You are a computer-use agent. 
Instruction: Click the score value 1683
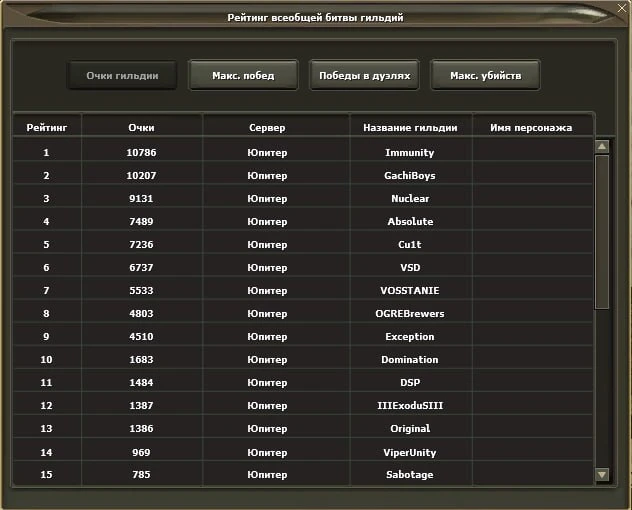[x=141, y=360]
